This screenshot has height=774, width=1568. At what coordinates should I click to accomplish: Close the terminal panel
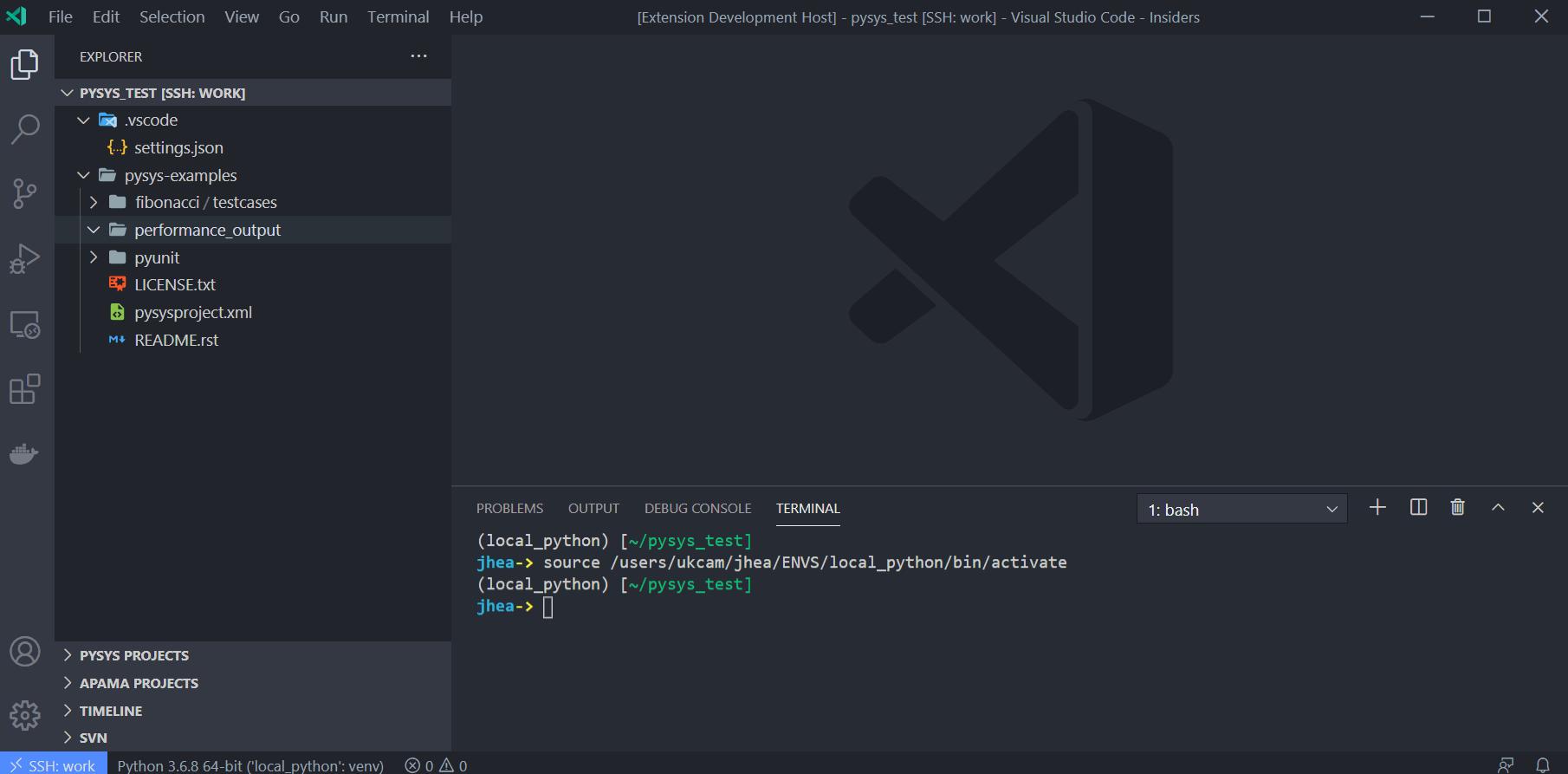coord(1538,508)
